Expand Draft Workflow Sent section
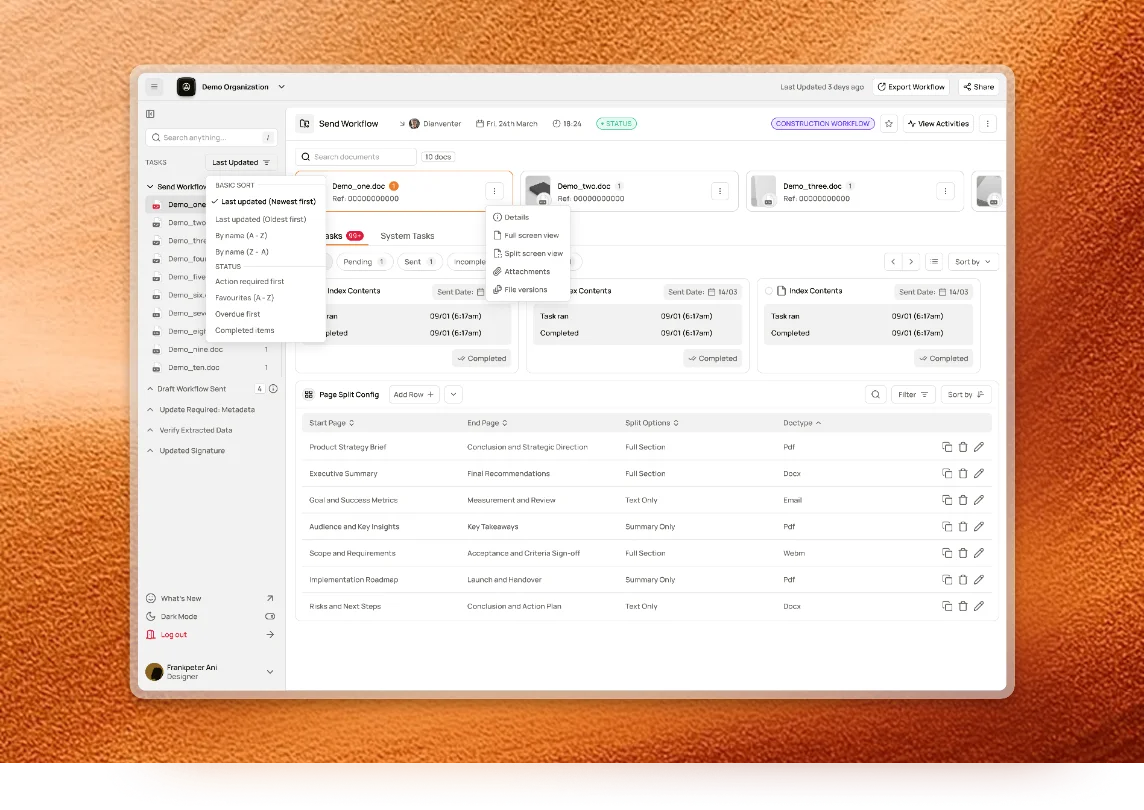Screen dimensions: 1144x810 click(x=150, y=389)
